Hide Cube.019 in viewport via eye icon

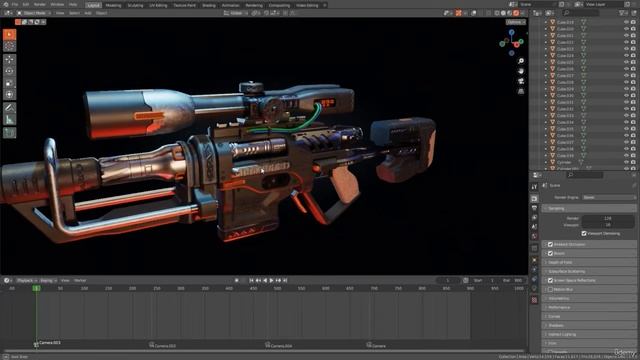click(x=626, y=22)
